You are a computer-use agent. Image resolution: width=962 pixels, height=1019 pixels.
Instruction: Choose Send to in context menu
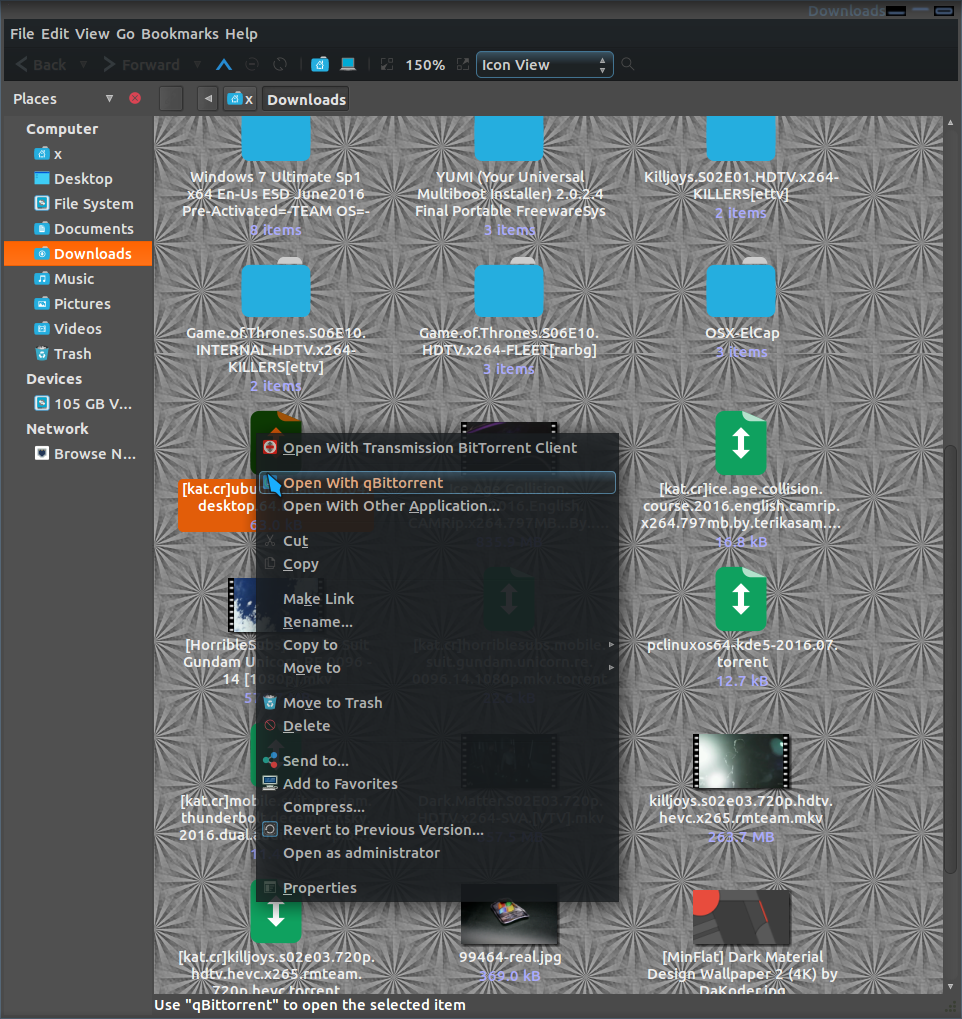437,760
